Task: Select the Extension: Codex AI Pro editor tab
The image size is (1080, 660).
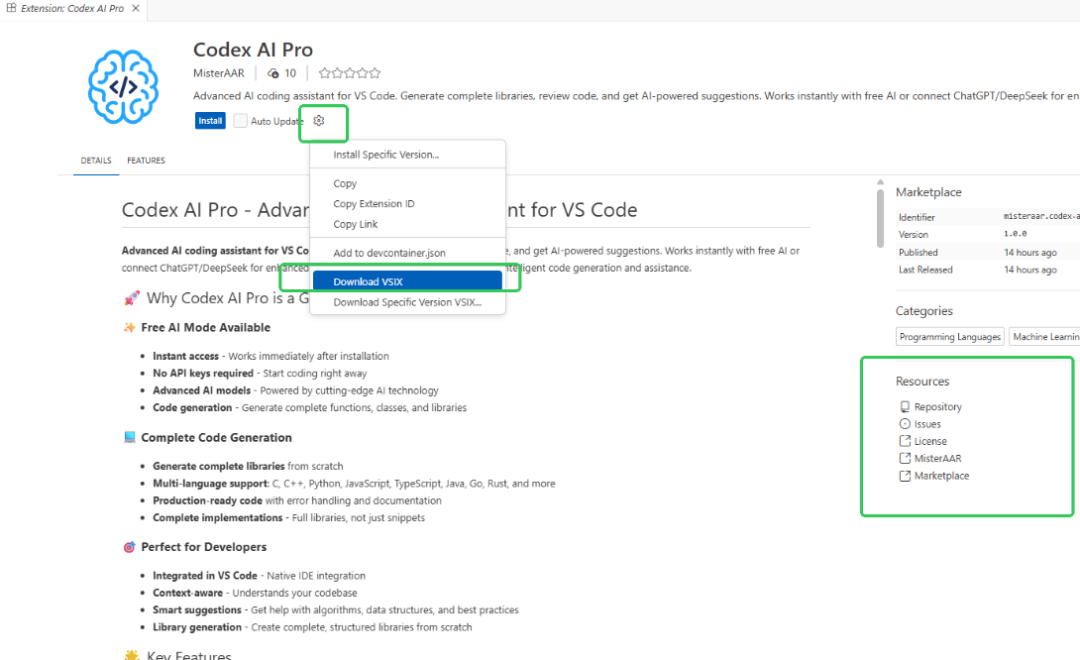Action: click(72, 8)
